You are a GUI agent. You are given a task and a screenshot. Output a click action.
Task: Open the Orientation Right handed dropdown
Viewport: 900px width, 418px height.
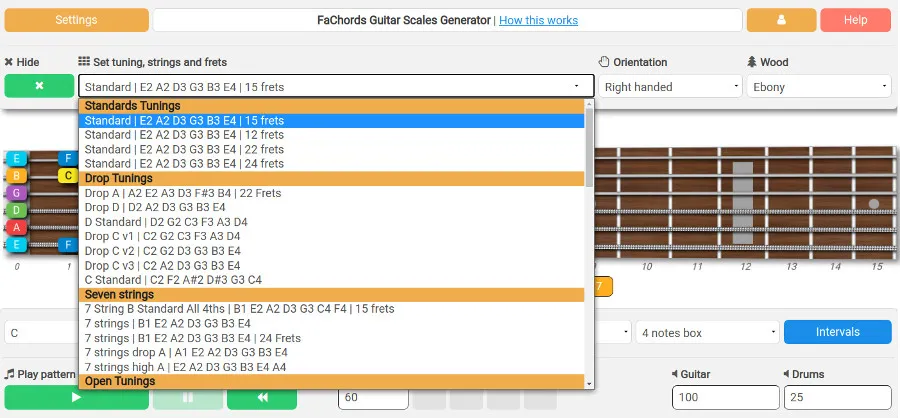point(670,87)
